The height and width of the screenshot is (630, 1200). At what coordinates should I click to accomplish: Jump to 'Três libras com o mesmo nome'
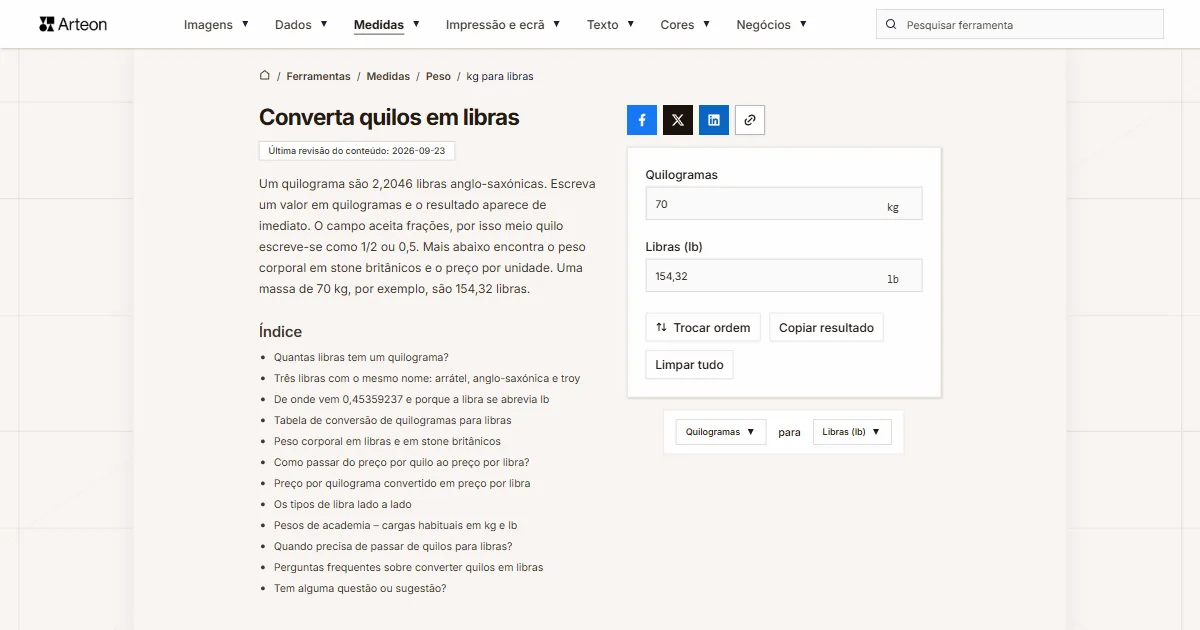(x=427, y=378)
